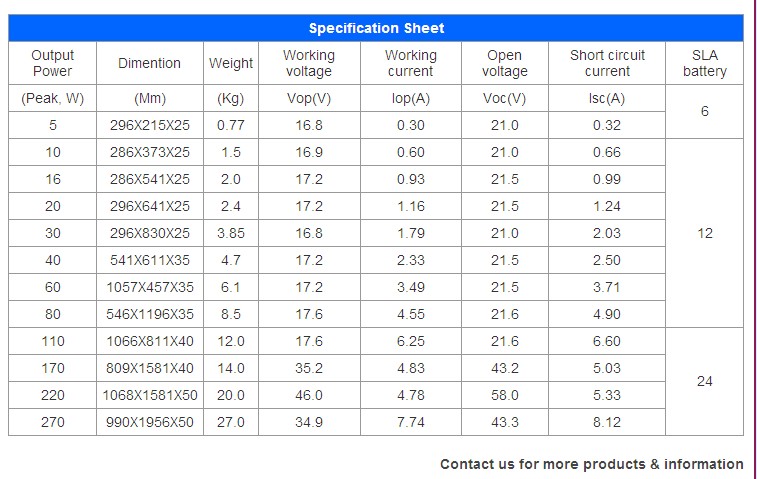Click the 46.0 working voltage cell
Screen dimensions: 757x479
point(309,395)
